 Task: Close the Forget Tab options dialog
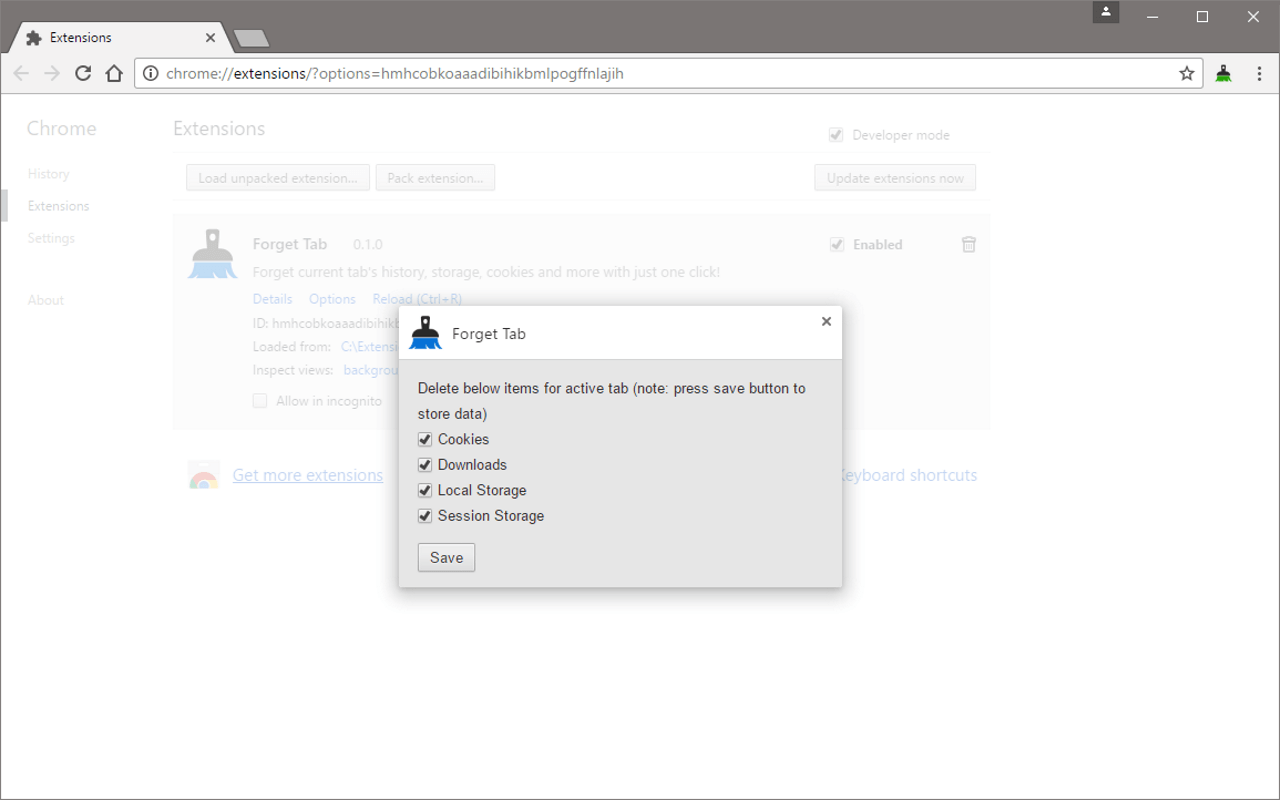click(826, 321)
